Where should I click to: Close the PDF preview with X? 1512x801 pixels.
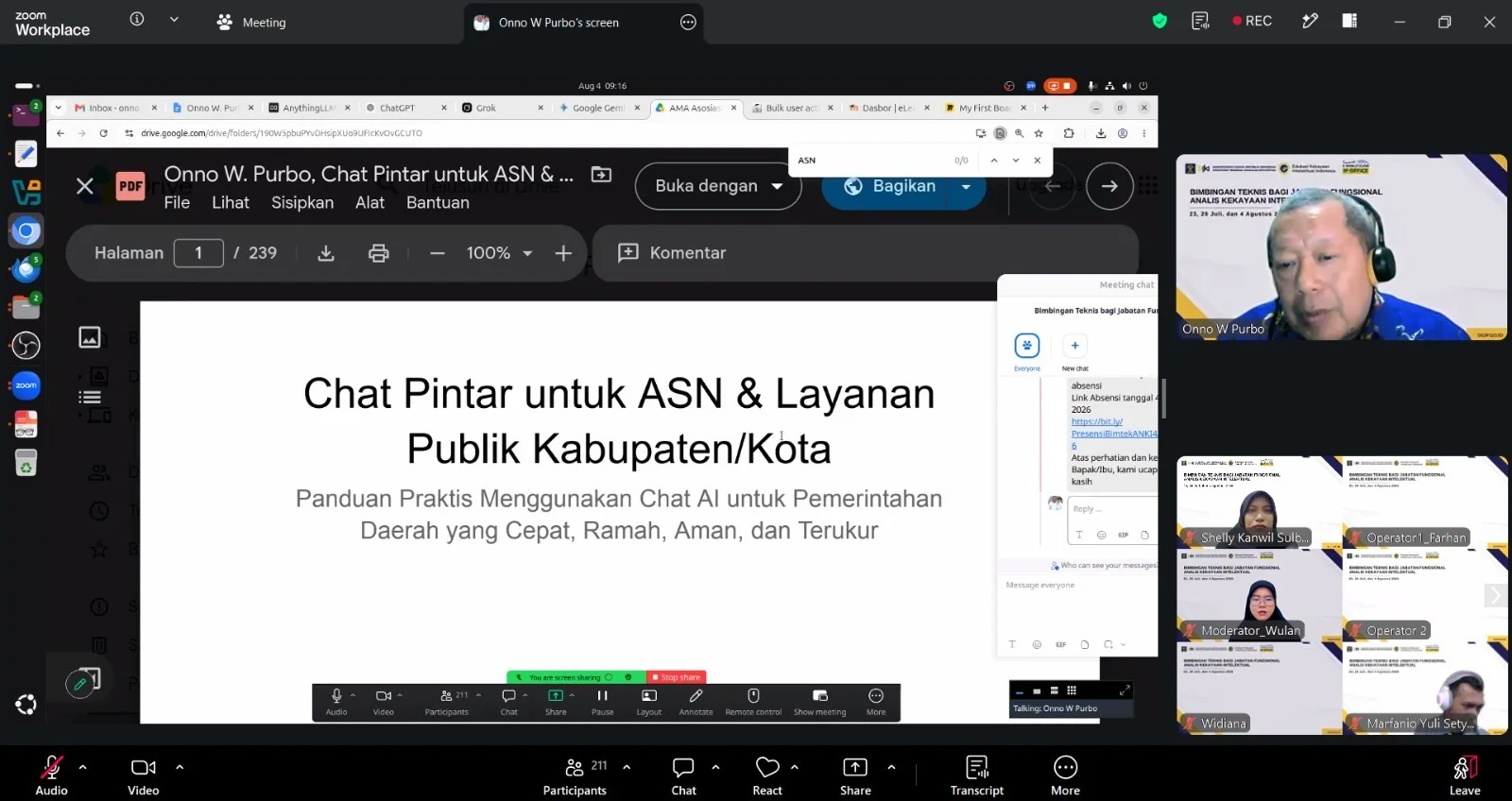click(85, 186)
